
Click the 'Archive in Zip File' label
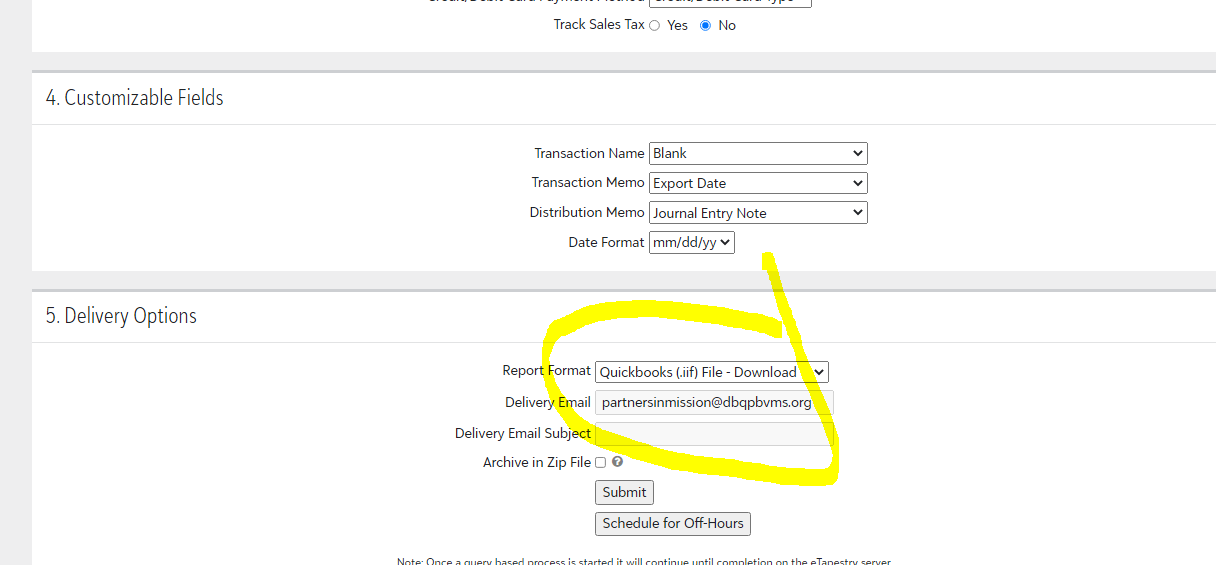[537, 462]
